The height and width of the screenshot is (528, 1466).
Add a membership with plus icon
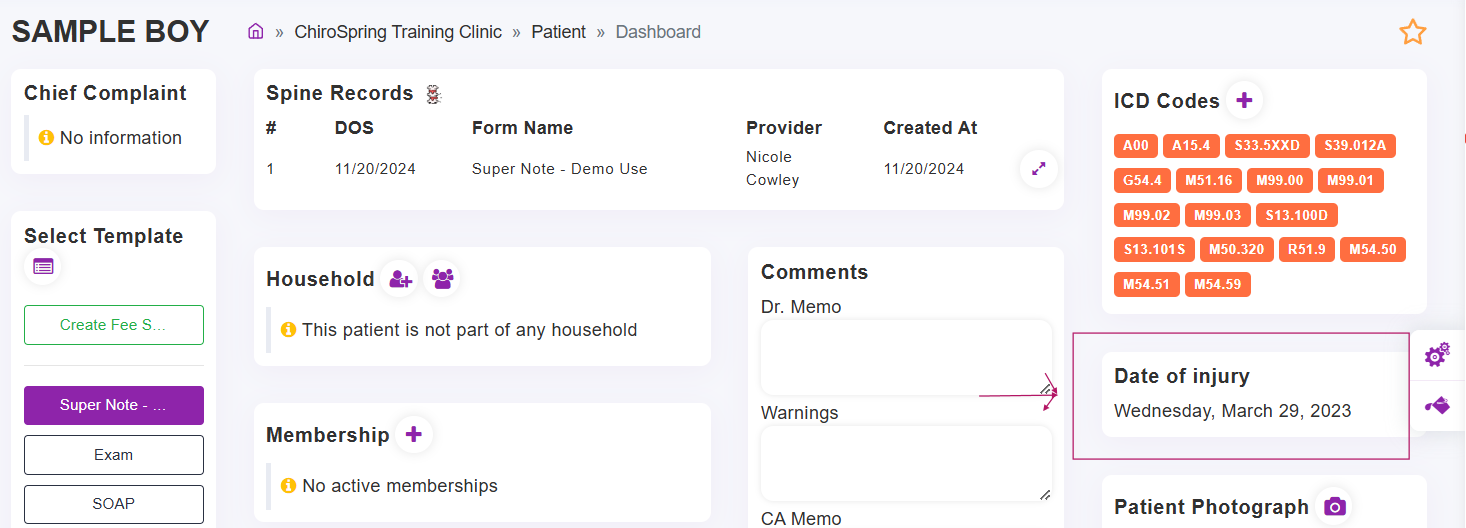[414, 434]
